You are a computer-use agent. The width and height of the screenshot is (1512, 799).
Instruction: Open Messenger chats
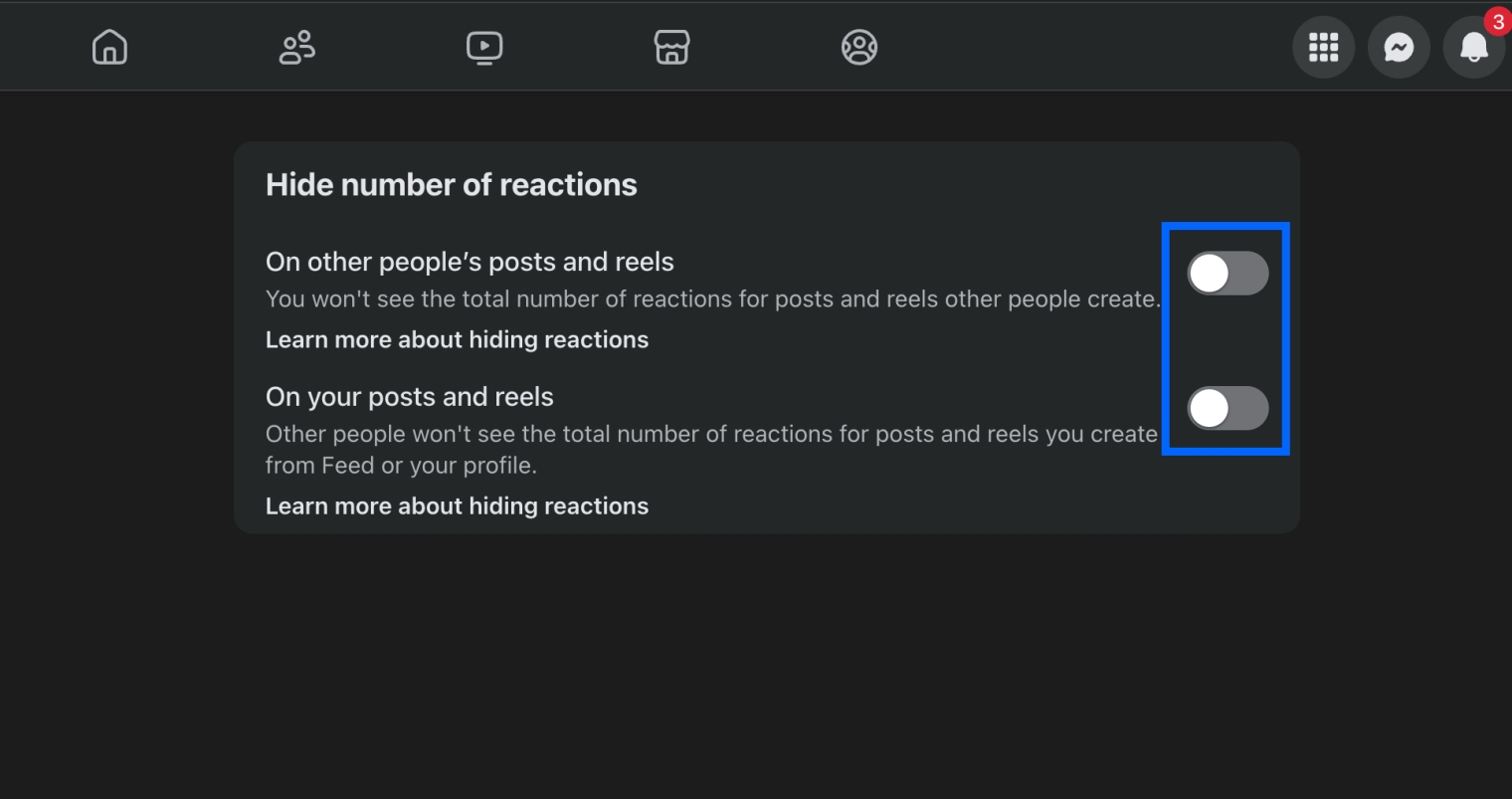1399,46
